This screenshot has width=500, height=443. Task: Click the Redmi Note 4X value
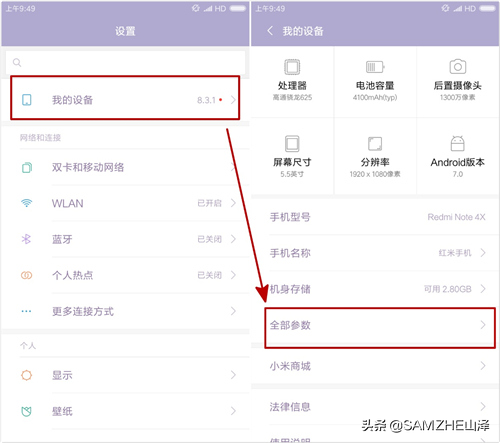456,217
